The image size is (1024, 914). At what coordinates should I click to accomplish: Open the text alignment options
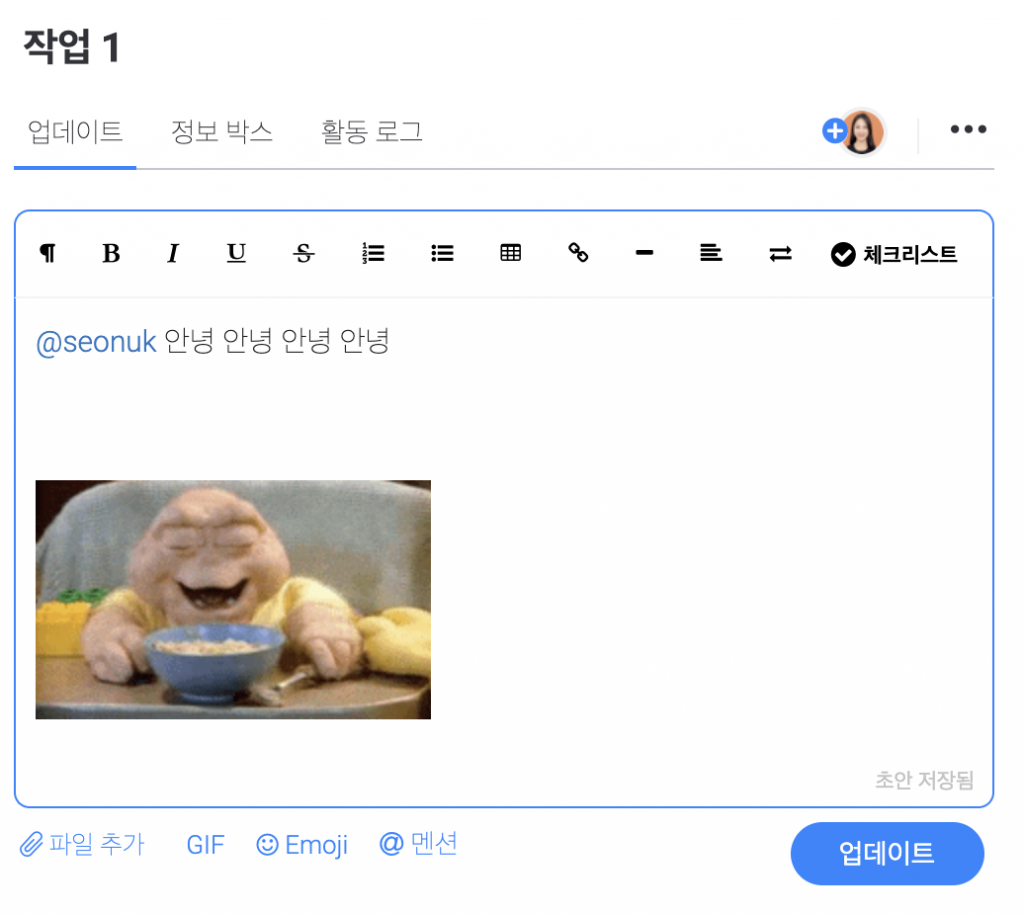[x=711, y=253]
